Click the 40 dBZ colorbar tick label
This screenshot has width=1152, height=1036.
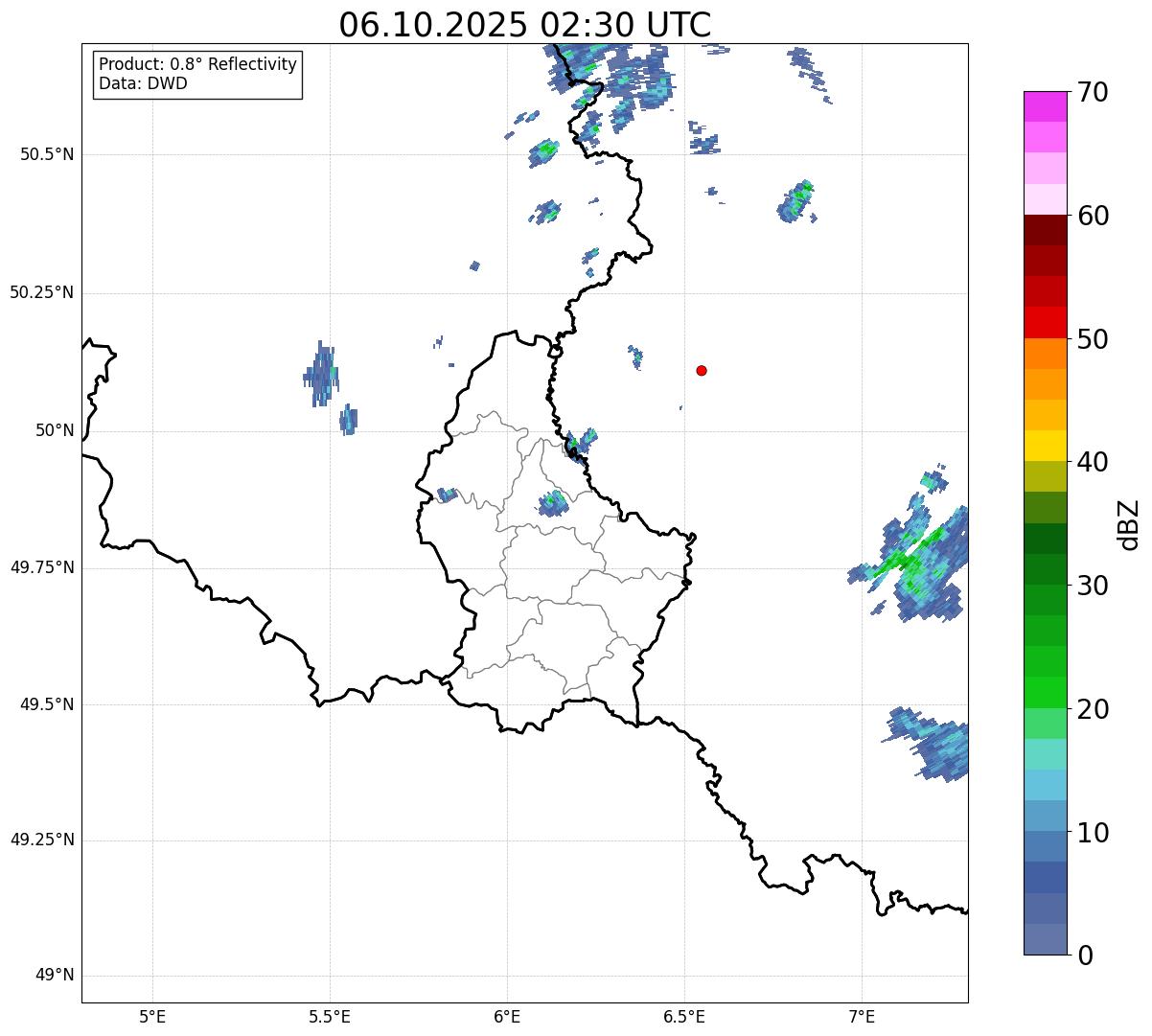coord(1092,462)
